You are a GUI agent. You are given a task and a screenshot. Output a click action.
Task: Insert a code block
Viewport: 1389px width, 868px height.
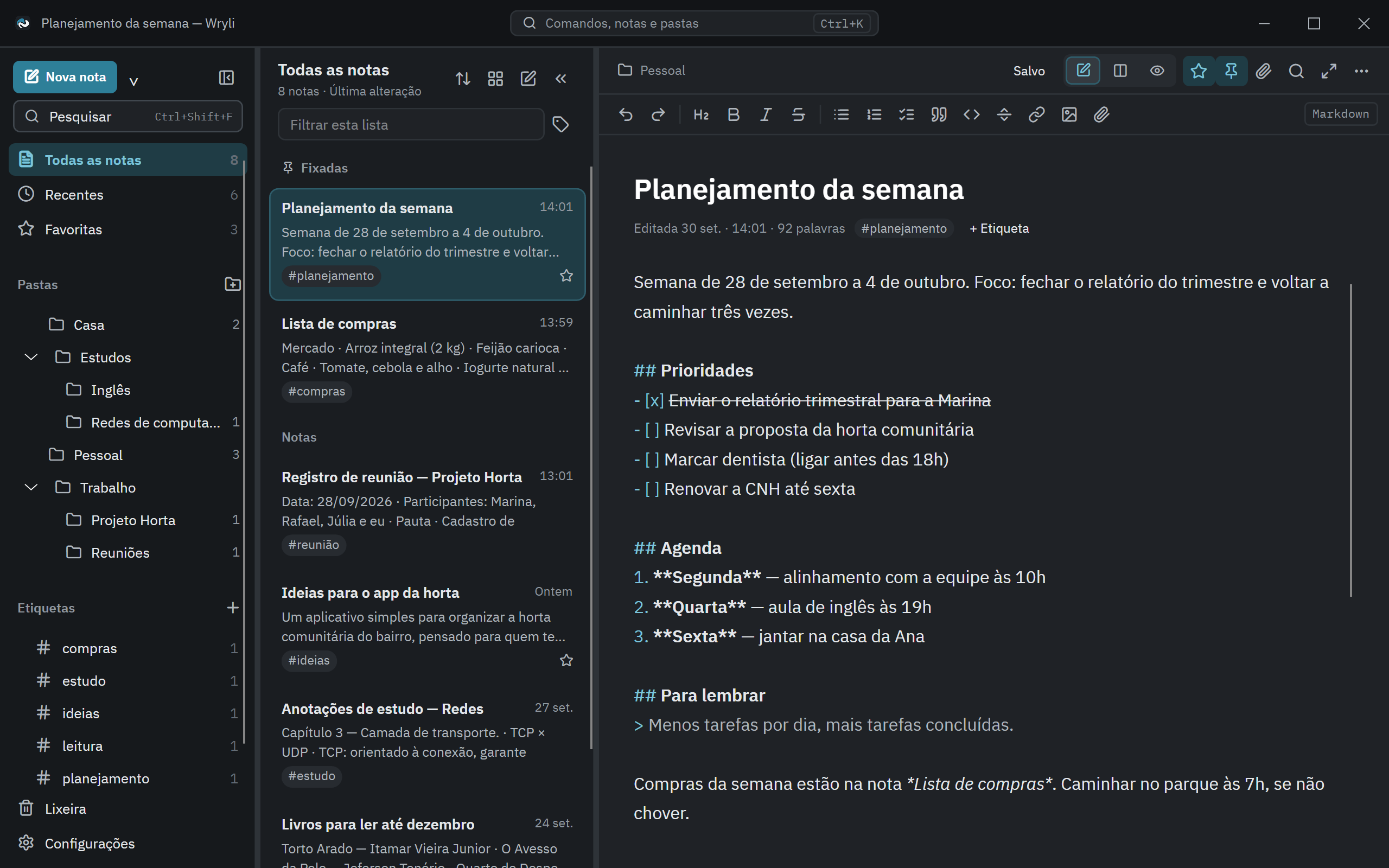(x=972, y=115)
